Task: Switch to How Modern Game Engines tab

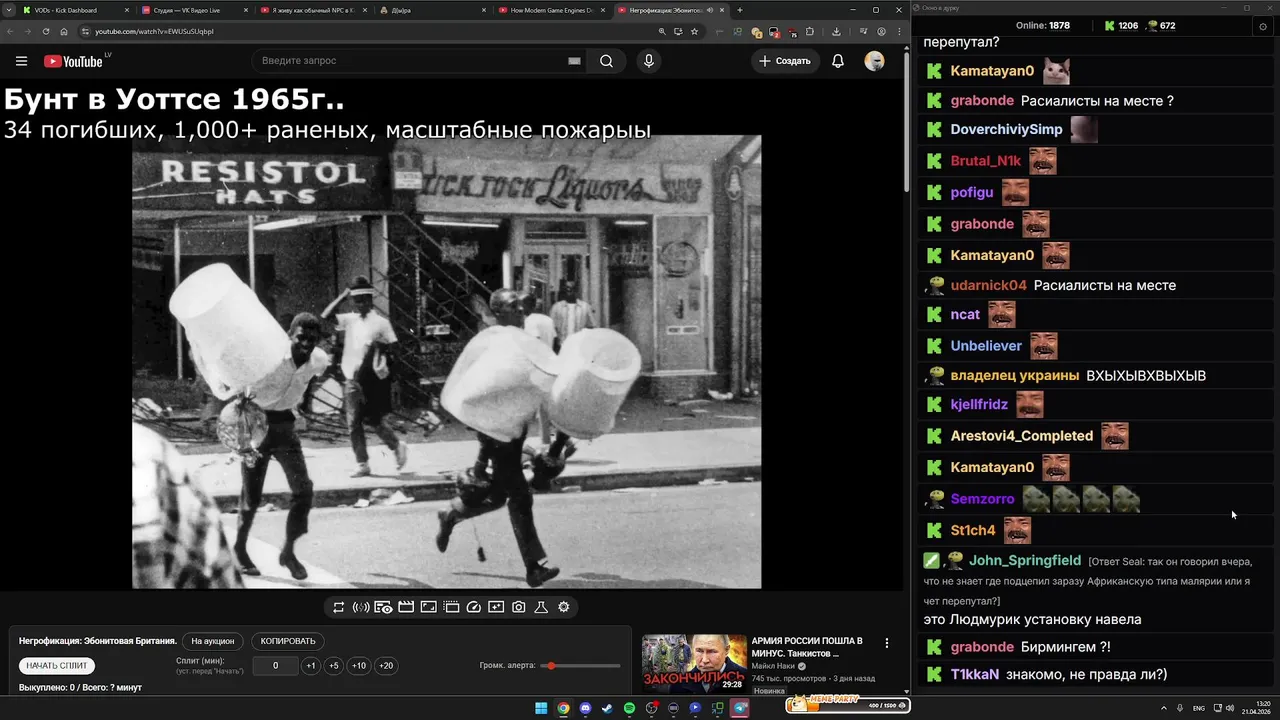Action: click(x=549, y=10)
